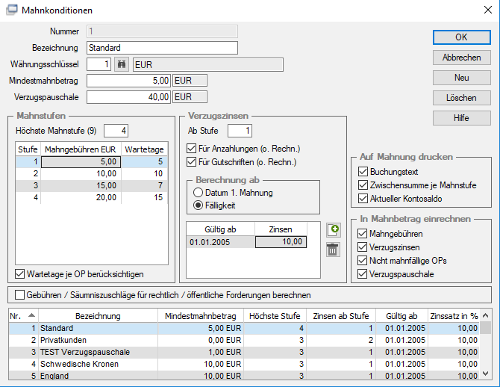500x387 pixels.
Task: Click Mahngebühren 10,00 cell of Stufe 2
Action: click(x=81, y=173)
